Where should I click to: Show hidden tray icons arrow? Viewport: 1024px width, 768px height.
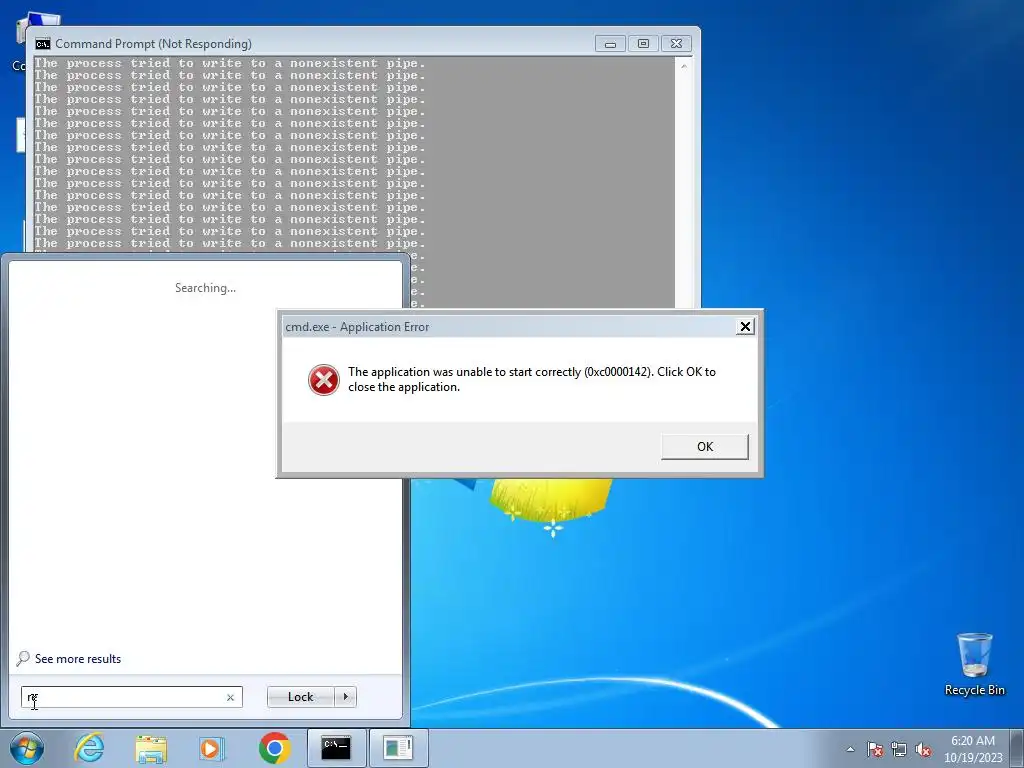coord(850,749)
